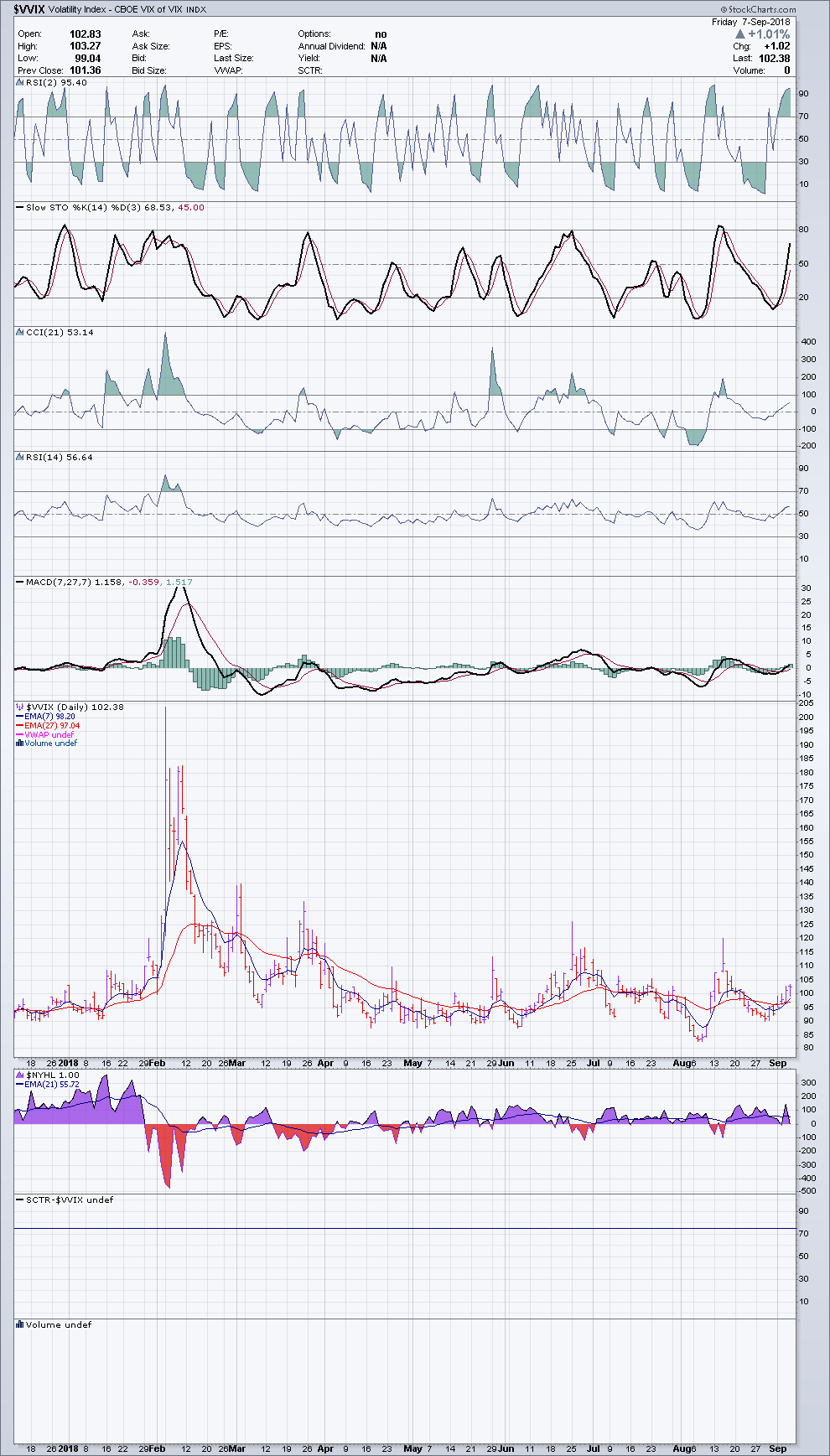Click the area icon beside RSI(14) label
Image resolution: width=830 pixels, height=1456 pixels.
pyautogui.click(x=20, y=458)
